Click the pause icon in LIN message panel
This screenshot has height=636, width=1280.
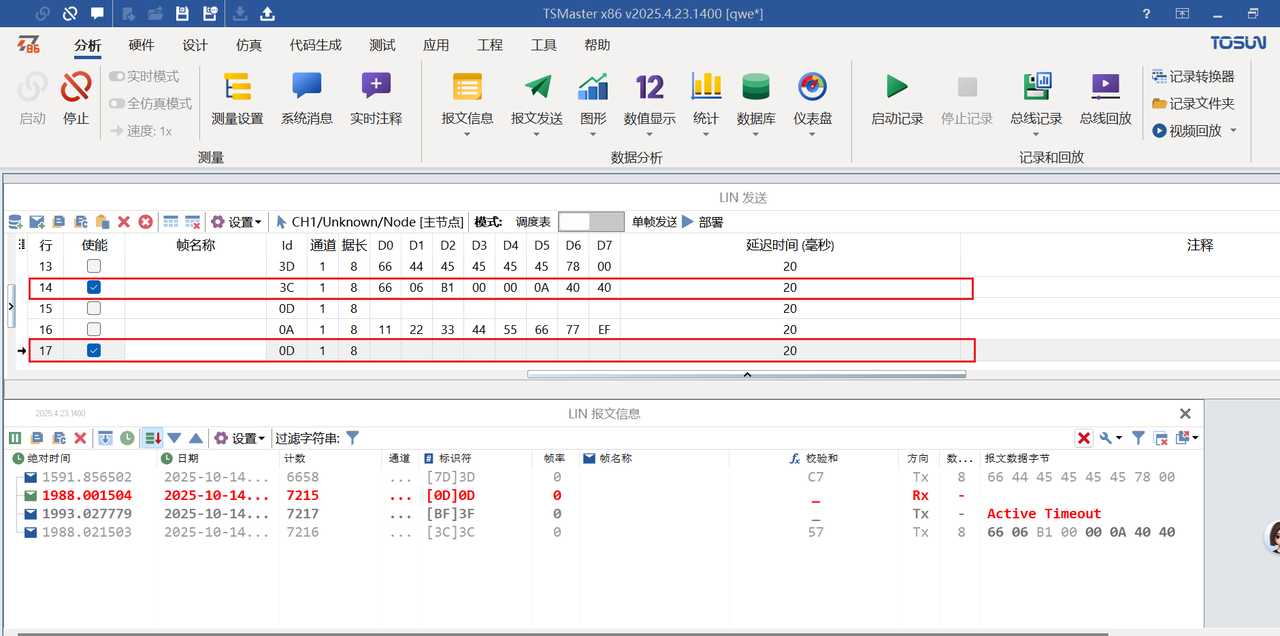(x=15, y=437)
